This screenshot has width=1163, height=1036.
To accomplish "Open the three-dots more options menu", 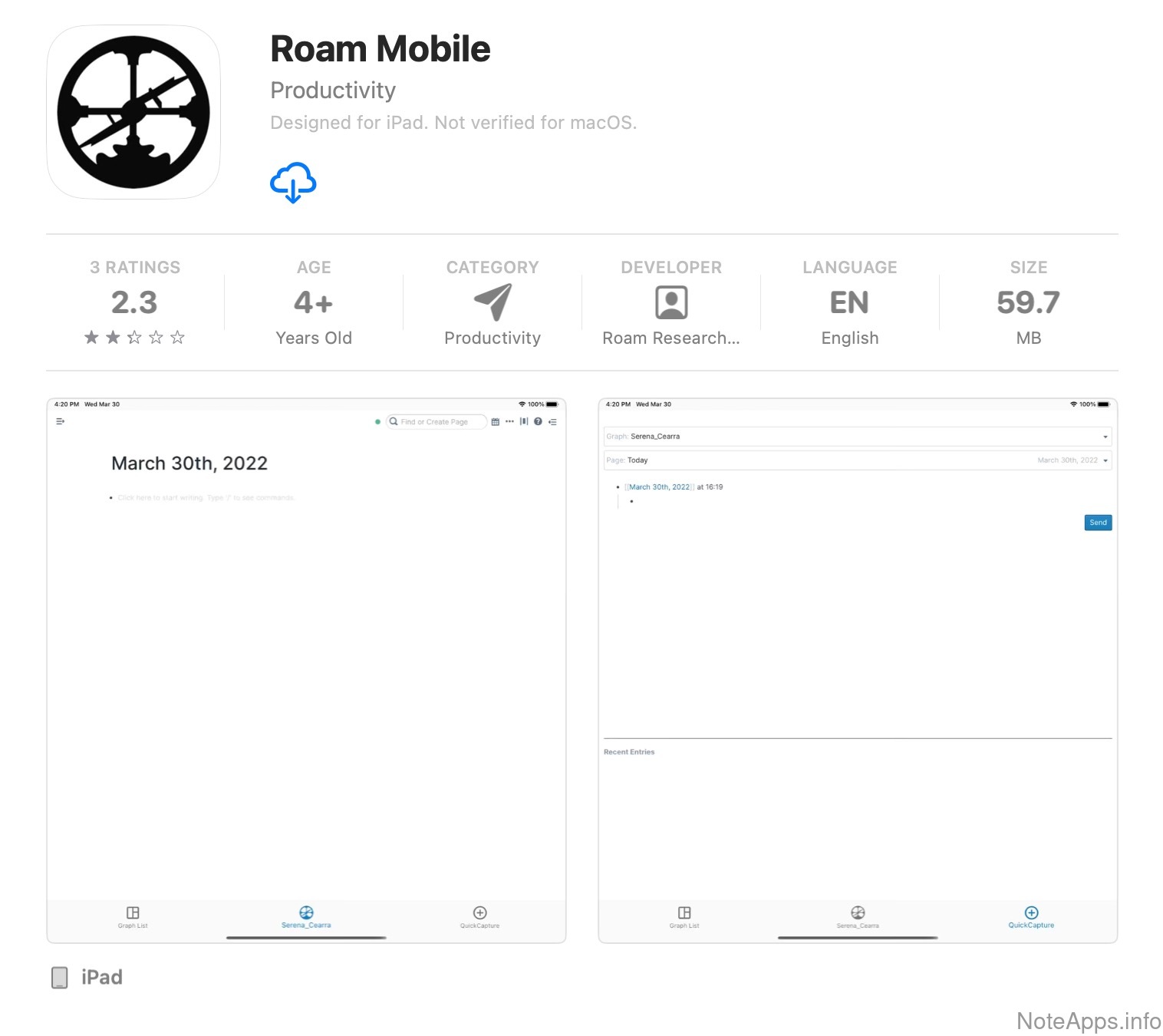I will pyautogui.click(x=509, y=421).
